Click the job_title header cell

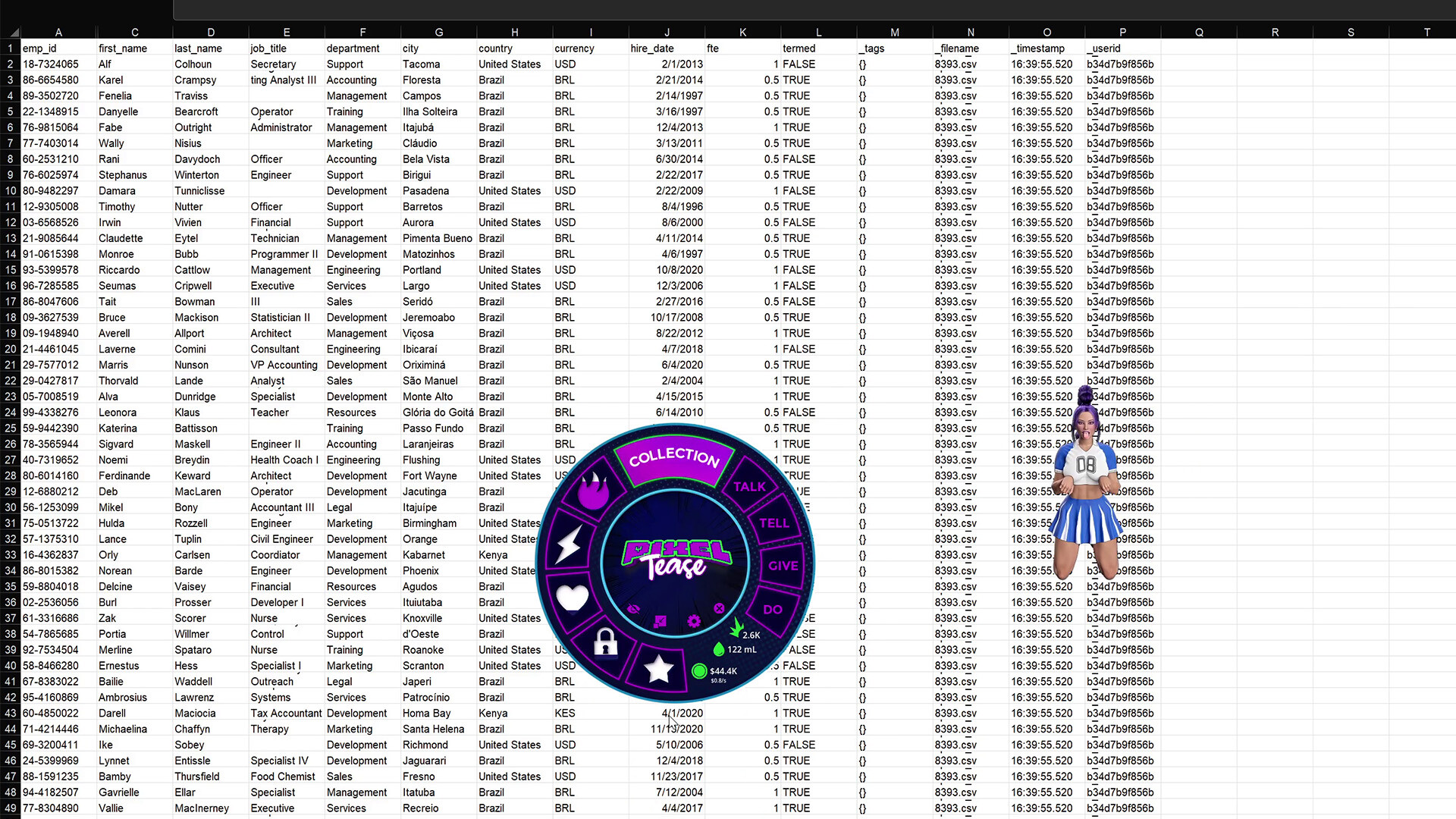[x=287, y=48]
